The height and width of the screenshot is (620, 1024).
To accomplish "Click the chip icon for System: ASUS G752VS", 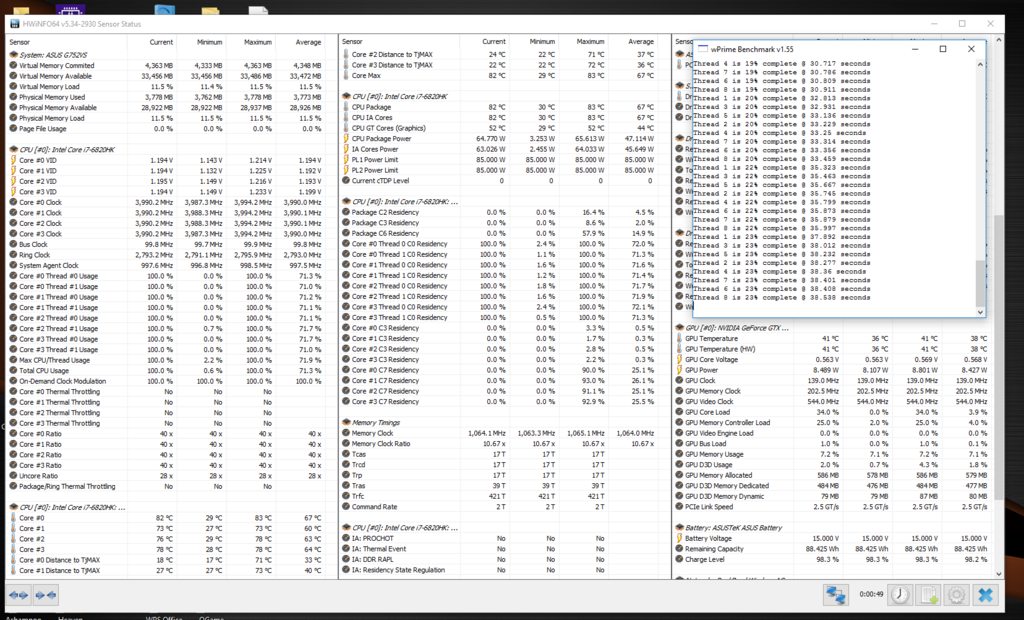I will [13, 55].
